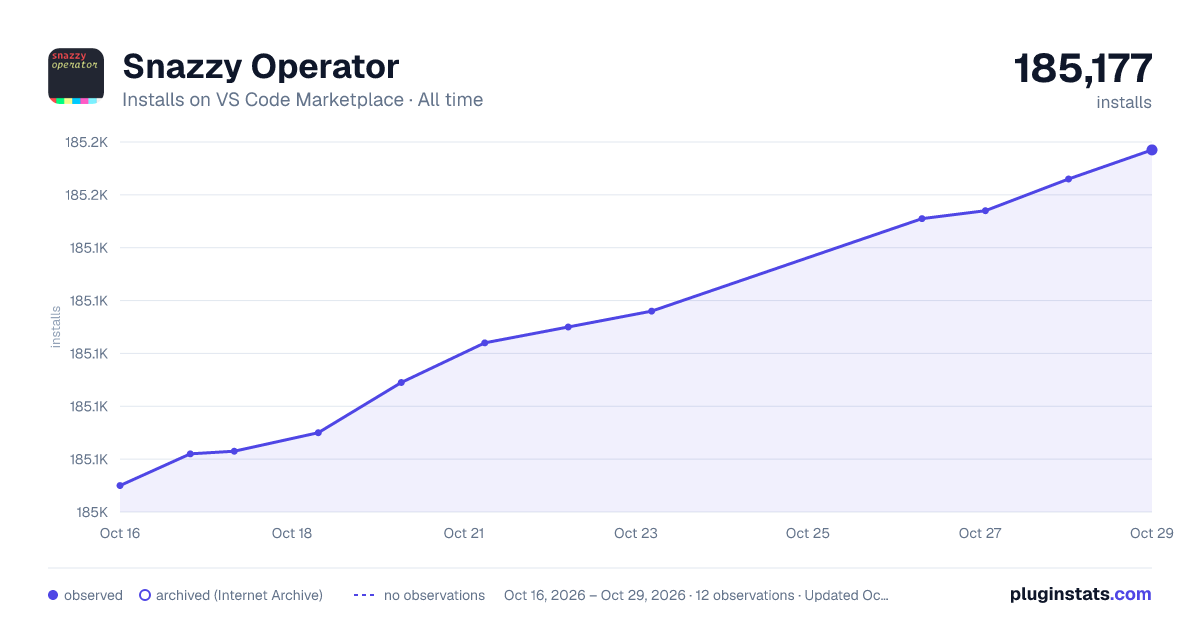
Task: Click the 185,177 installs total
Action: (x=1083, y=69)
